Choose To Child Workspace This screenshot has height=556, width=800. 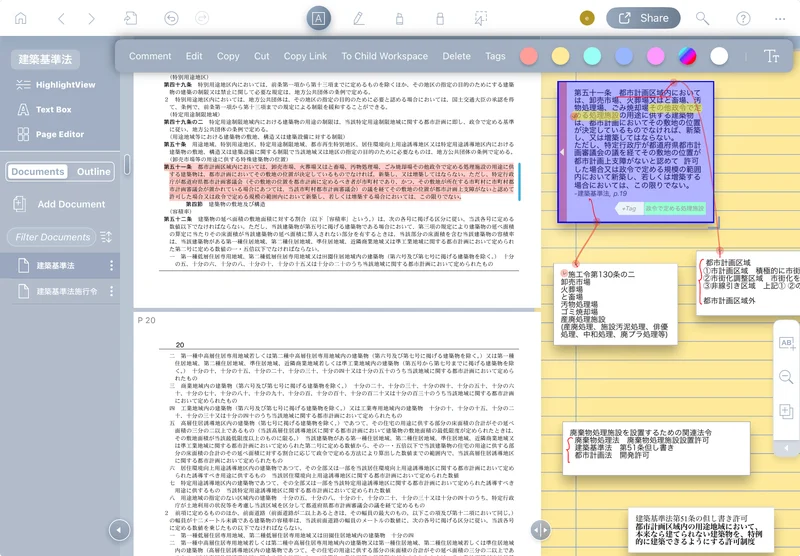click(x=385, y=56)
